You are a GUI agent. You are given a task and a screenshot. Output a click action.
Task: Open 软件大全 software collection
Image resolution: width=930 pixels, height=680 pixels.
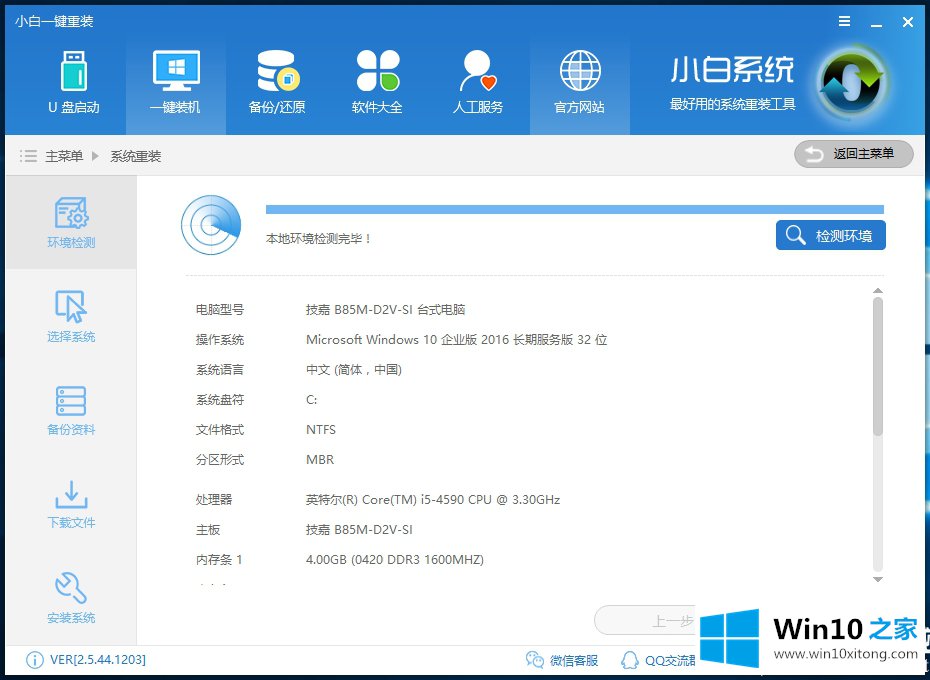[377, 82]
